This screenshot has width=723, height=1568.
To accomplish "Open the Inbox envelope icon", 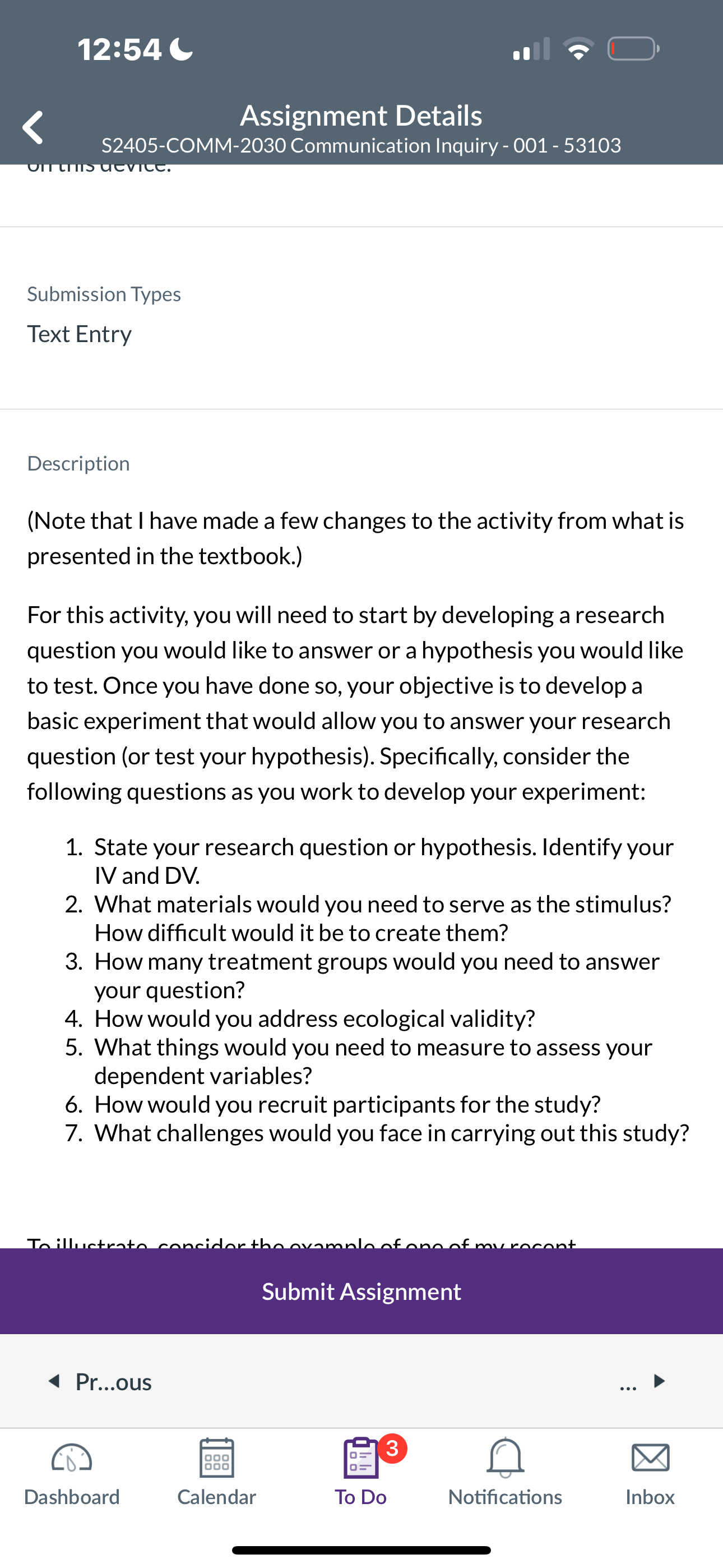I will pos(650,1458).
